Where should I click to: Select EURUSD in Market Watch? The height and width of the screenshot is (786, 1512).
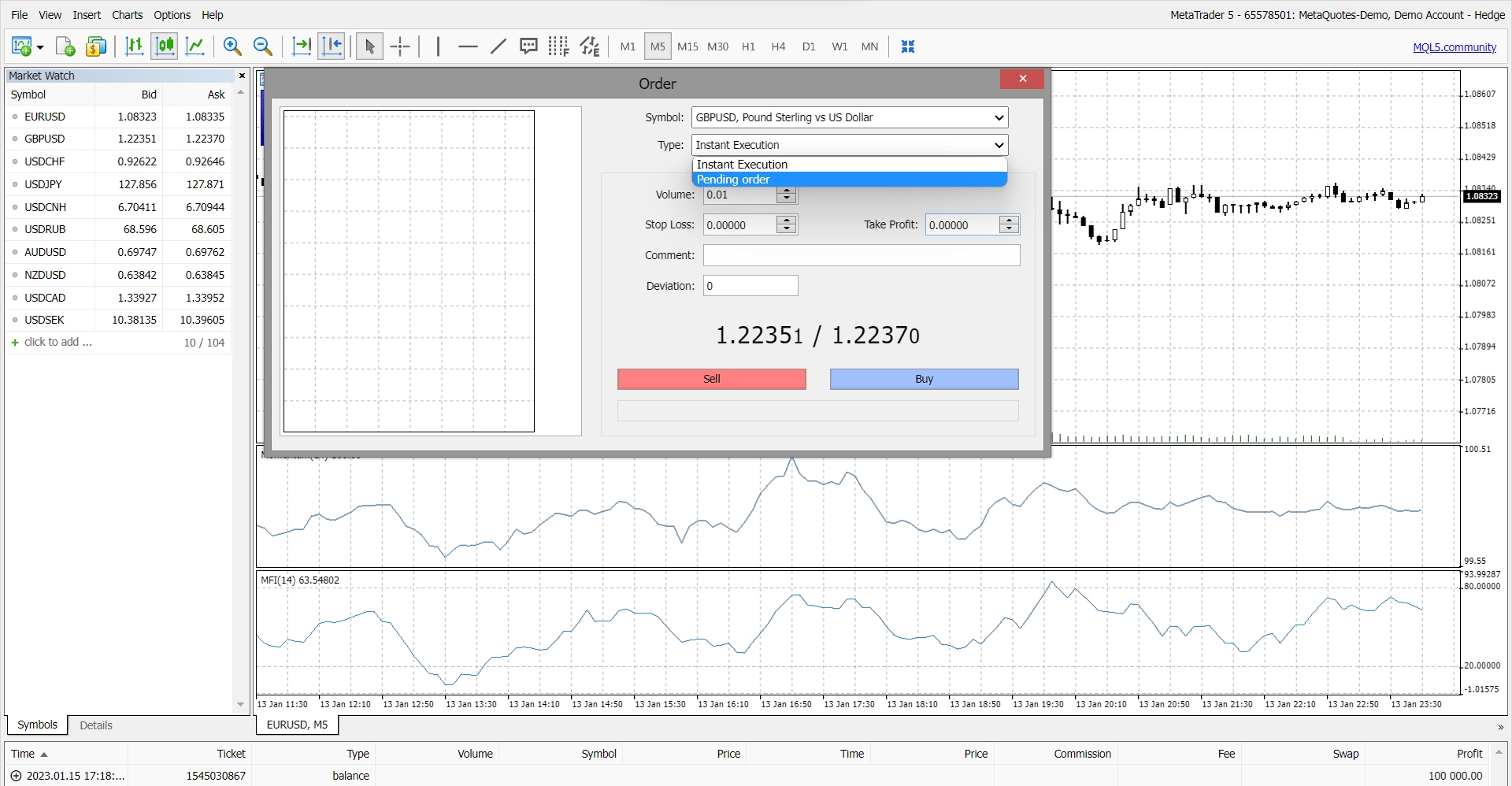tap(118, 117)
